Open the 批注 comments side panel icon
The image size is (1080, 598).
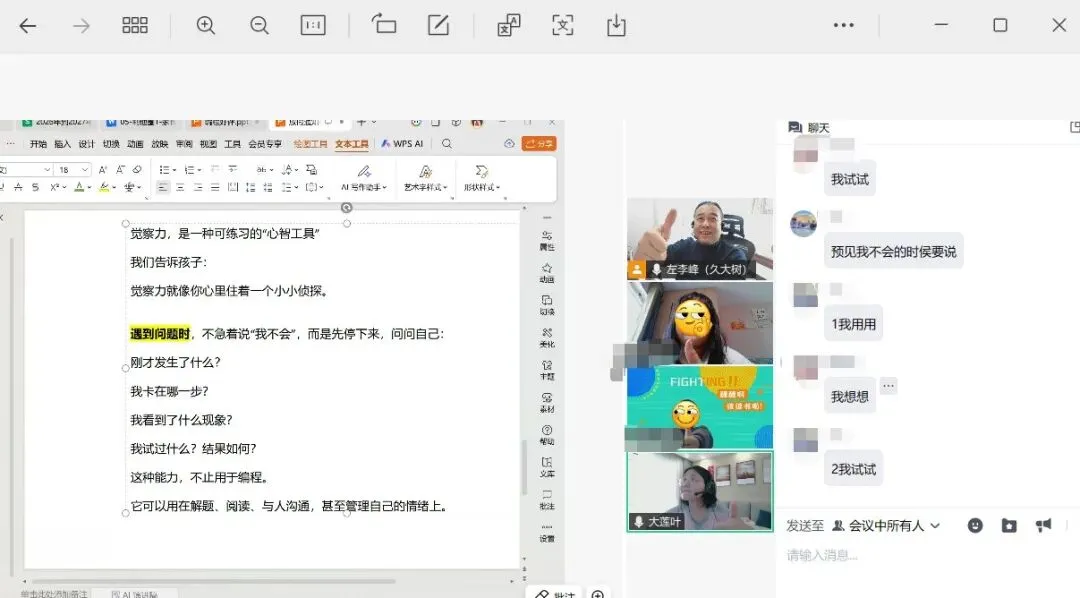(547, 499)
